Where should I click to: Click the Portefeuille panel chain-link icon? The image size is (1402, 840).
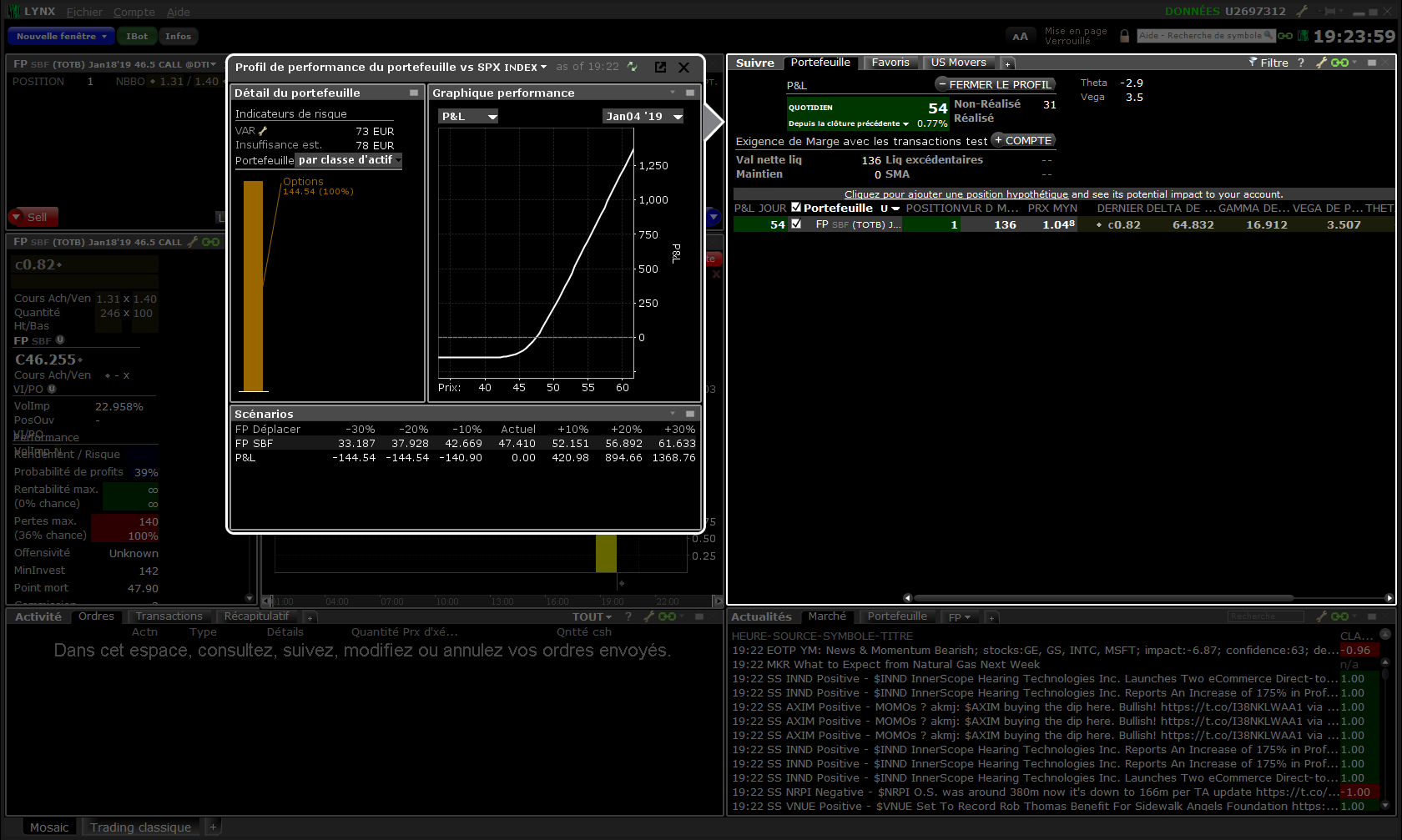1339,63
